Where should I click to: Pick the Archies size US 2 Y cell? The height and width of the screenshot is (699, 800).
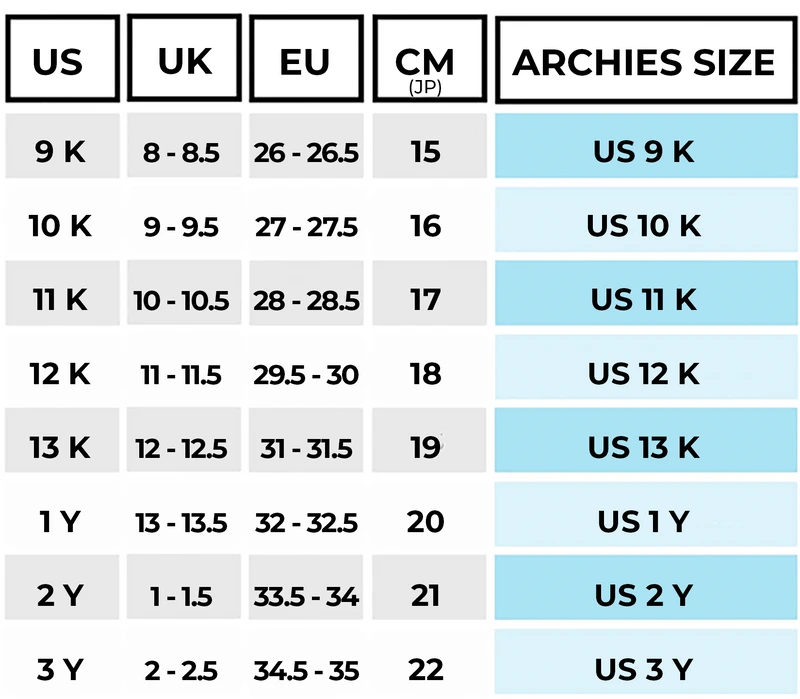[x=644, y=595]
